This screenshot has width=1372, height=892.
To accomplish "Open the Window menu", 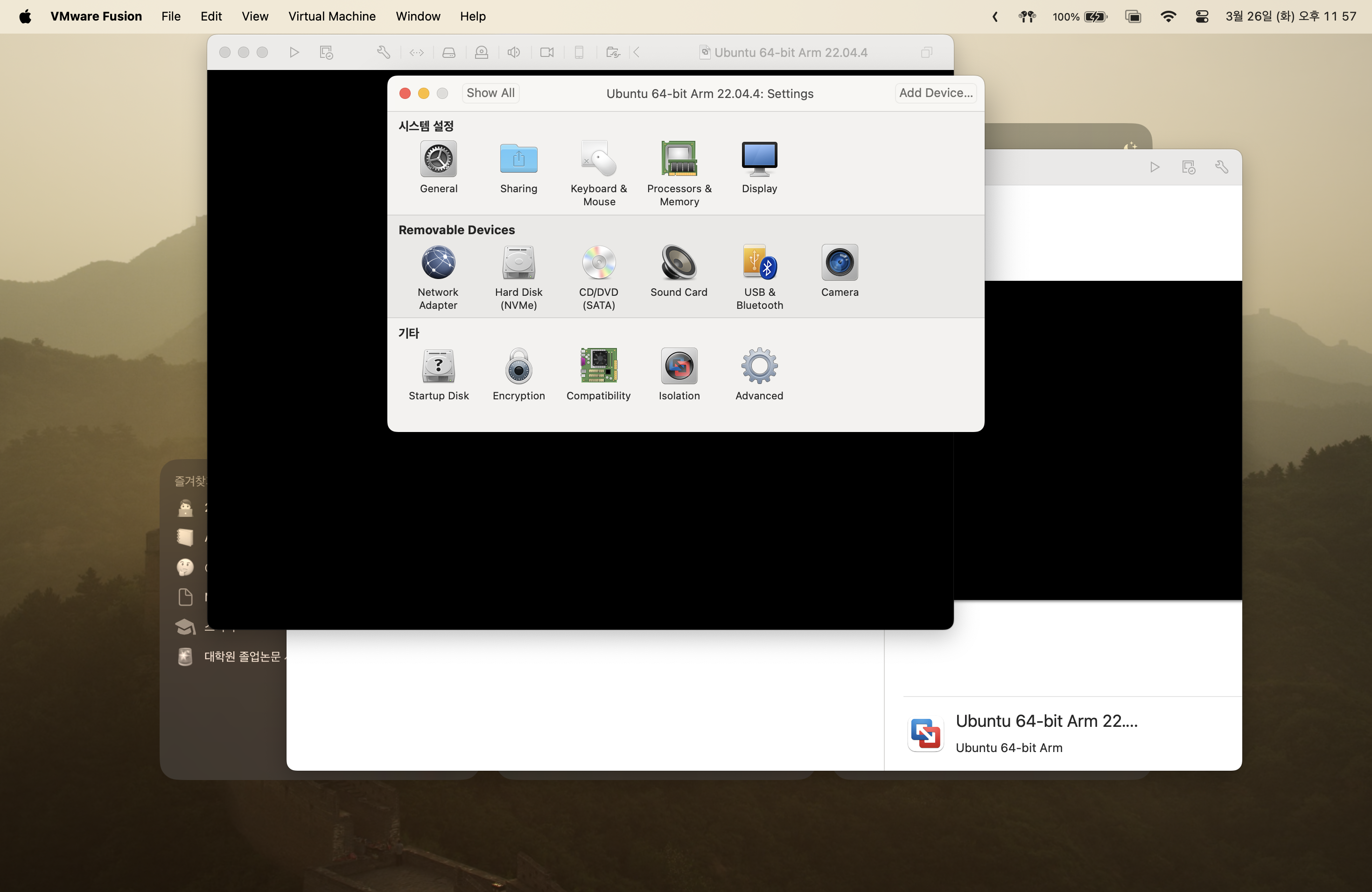I will (417, 16).
